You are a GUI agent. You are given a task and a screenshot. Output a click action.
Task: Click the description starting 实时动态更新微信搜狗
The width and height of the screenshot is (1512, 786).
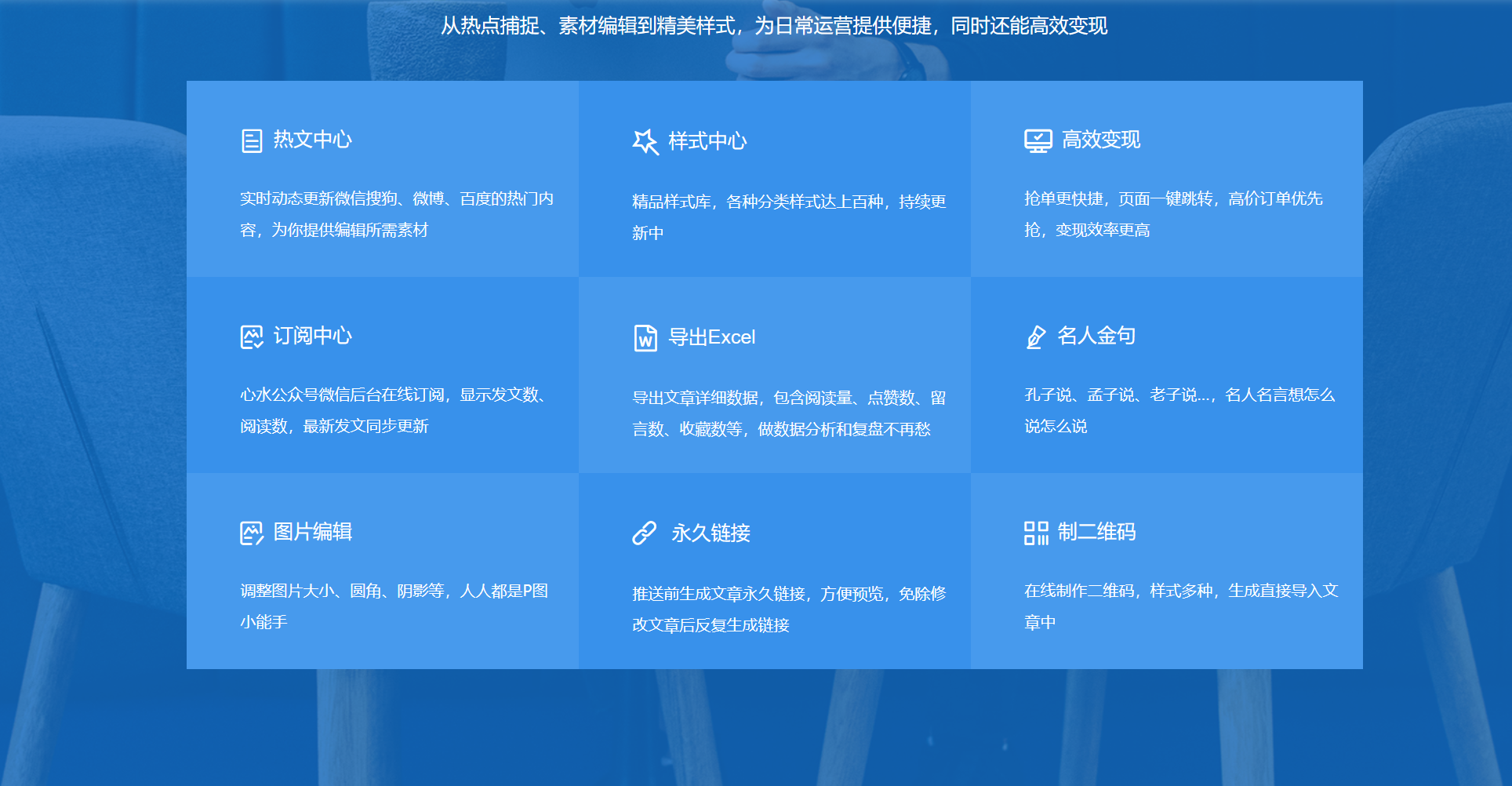pyautogui.click(x=397, y=214)
